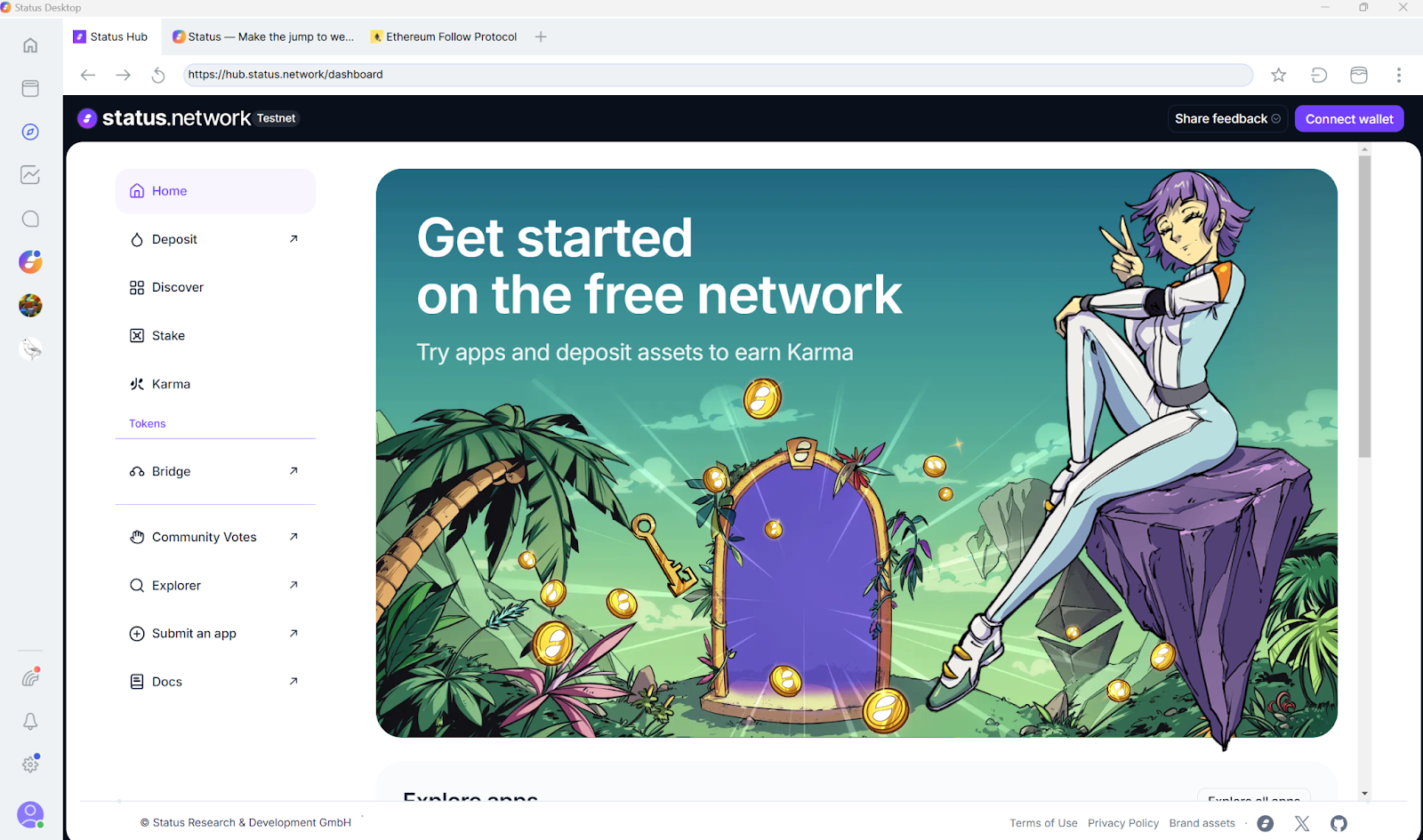Click the GitHub icon in footer
Screen dimensions: 1423x840
[1339, 823]
